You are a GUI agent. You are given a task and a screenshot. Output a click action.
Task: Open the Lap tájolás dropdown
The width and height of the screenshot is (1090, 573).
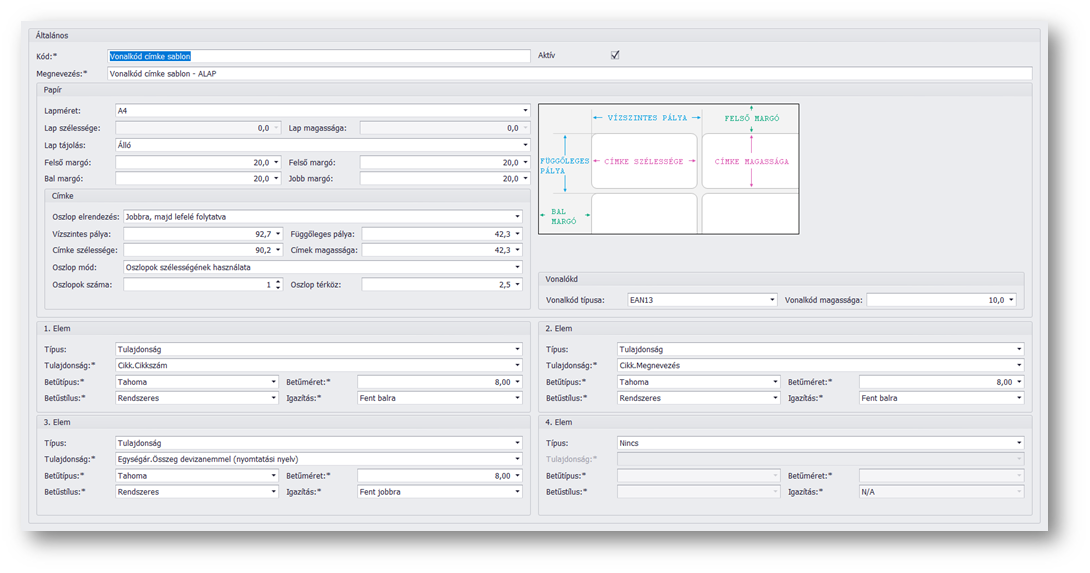(525, 145)
